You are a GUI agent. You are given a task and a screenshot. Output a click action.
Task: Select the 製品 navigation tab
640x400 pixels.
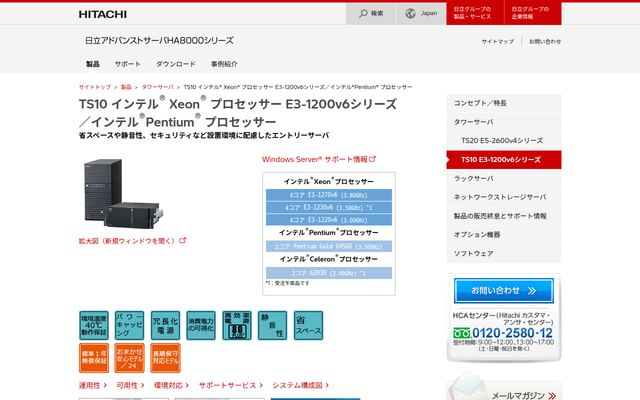(93, 64)
